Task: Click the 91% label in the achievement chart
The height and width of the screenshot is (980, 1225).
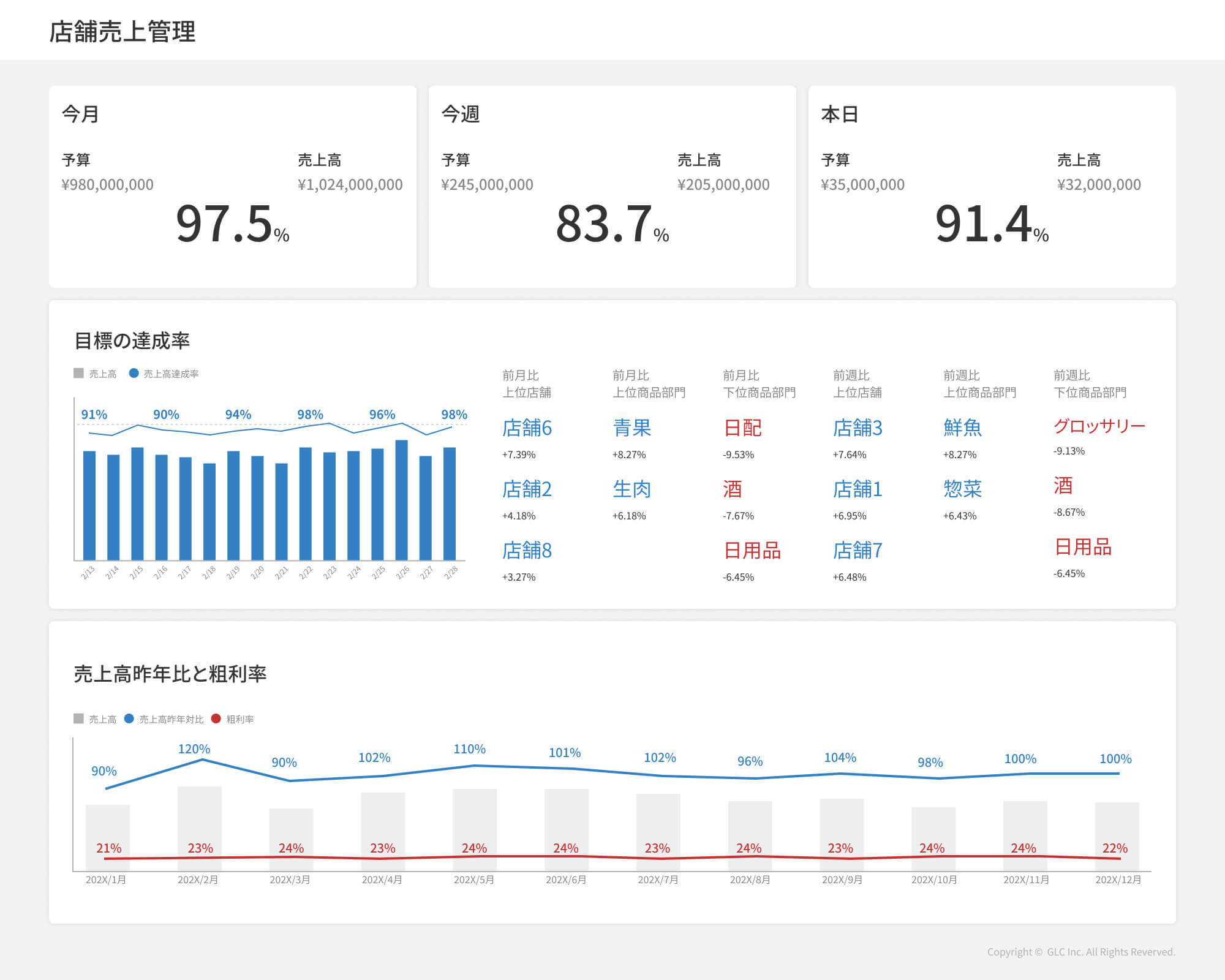Action: 94,415
